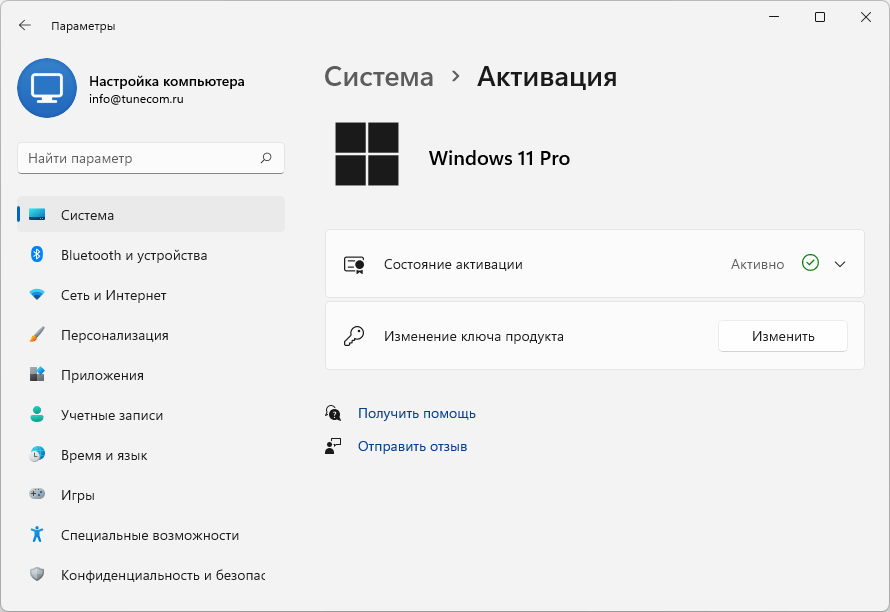
Task: Expand the Состояние активации chevron
Action: tap(840, 264)
